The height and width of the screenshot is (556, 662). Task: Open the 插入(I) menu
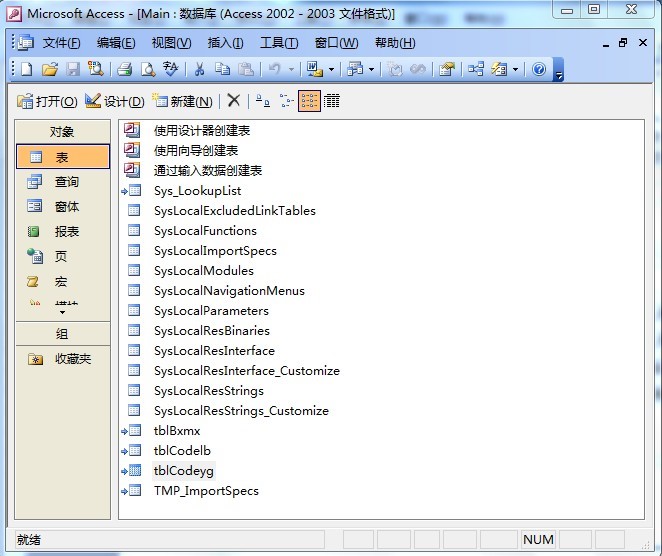(225, 43)
